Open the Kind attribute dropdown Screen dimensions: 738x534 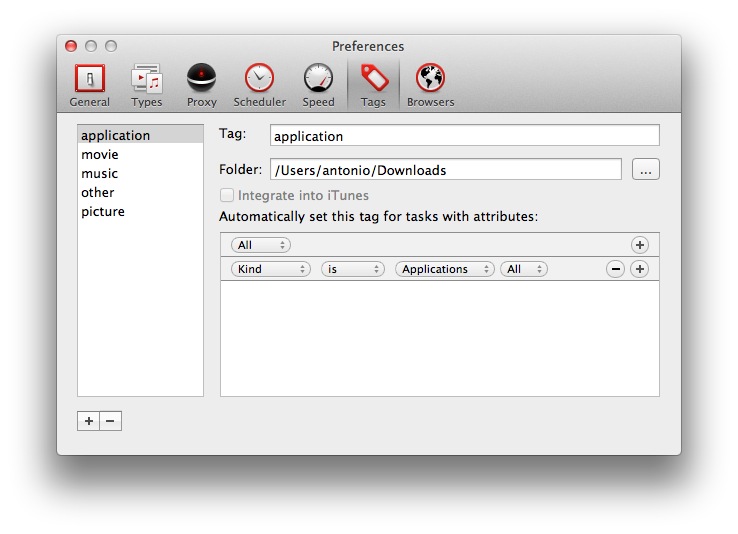271,269
